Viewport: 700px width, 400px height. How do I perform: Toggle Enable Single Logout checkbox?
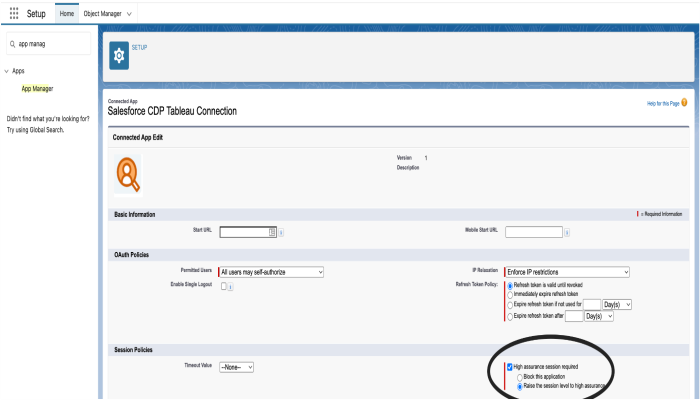pos(224,286)
